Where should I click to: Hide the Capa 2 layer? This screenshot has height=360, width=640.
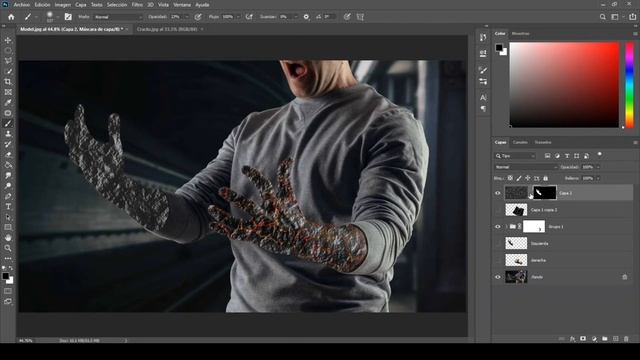[498, 193]
